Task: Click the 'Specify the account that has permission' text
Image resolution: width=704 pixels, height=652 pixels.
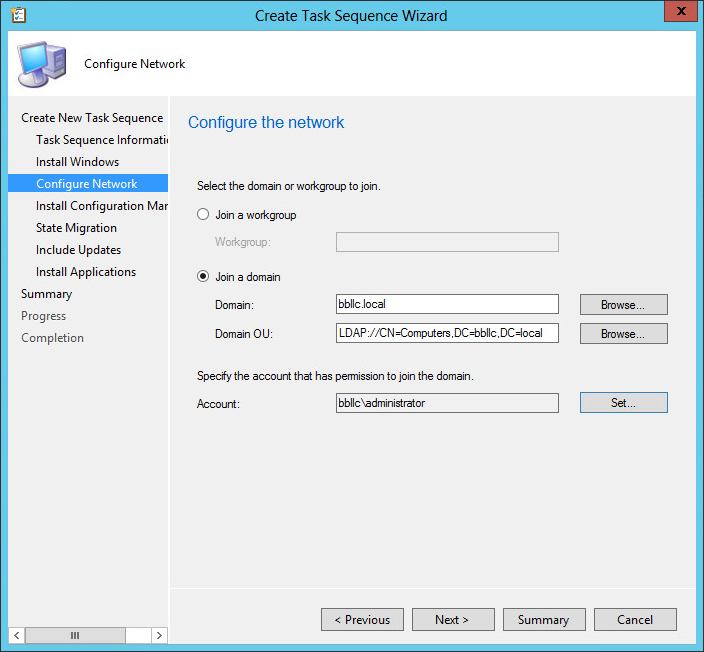Action: point(335,376)
